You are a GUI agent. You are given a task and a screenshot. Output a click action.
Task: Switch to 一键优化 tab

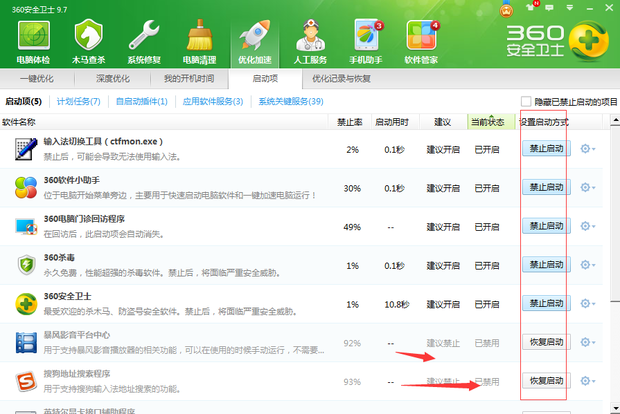(37, 79)
